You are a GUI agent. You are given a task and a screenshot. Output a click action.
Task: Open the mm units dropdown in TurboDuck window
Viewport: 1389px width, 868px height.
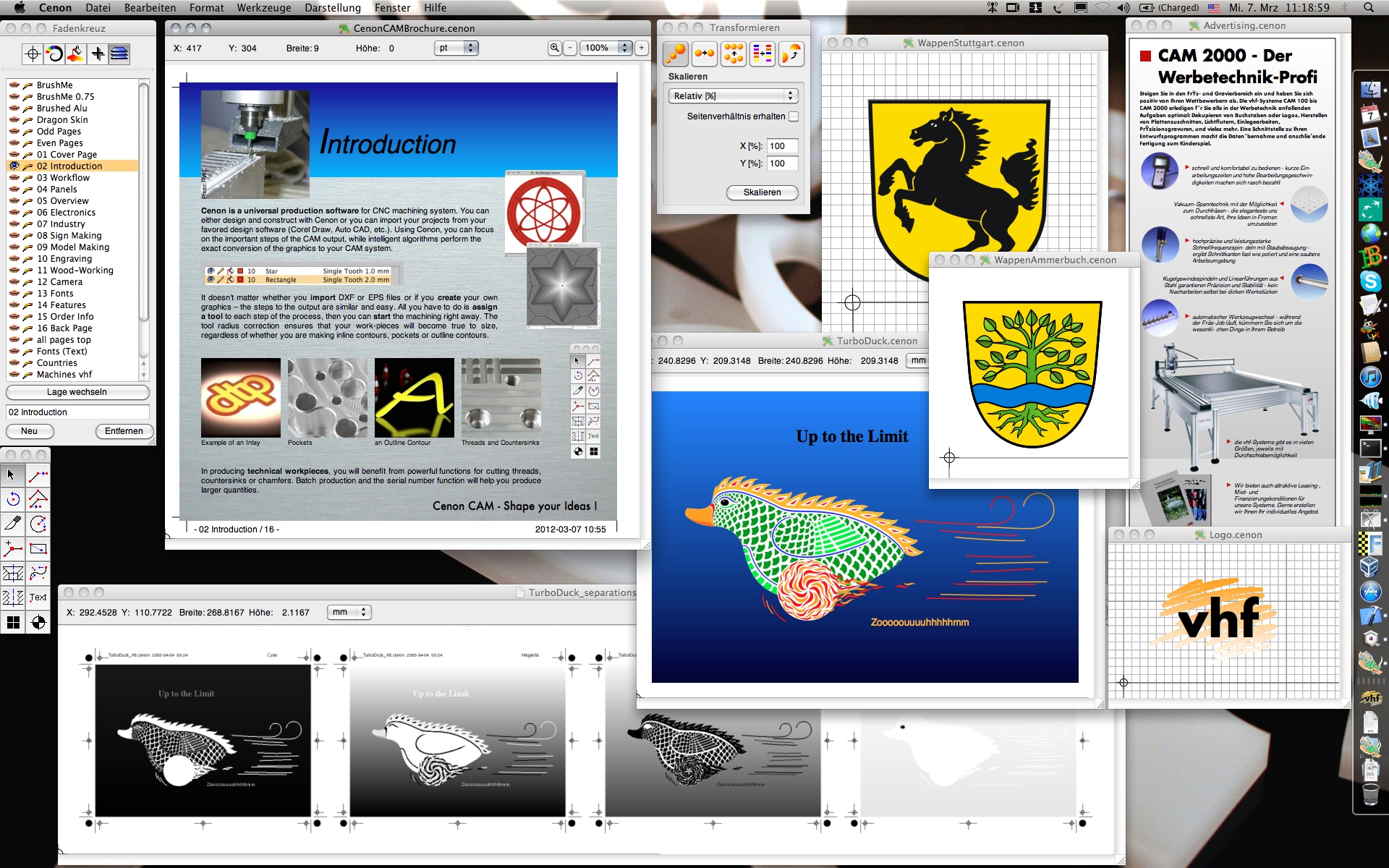[919, 360]
